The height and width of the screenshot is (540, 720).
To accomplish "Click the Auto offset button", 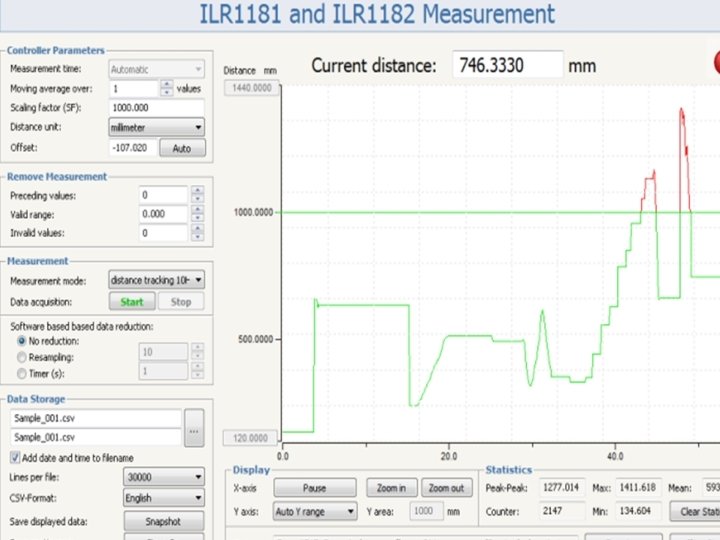I will tap(182, 148).
